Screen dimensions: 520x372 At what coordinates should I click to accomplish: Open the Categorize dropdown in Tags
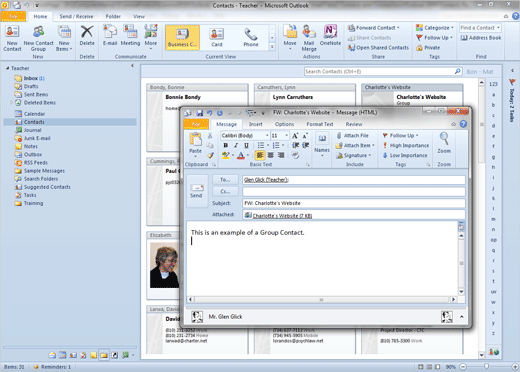click(435, 28)
